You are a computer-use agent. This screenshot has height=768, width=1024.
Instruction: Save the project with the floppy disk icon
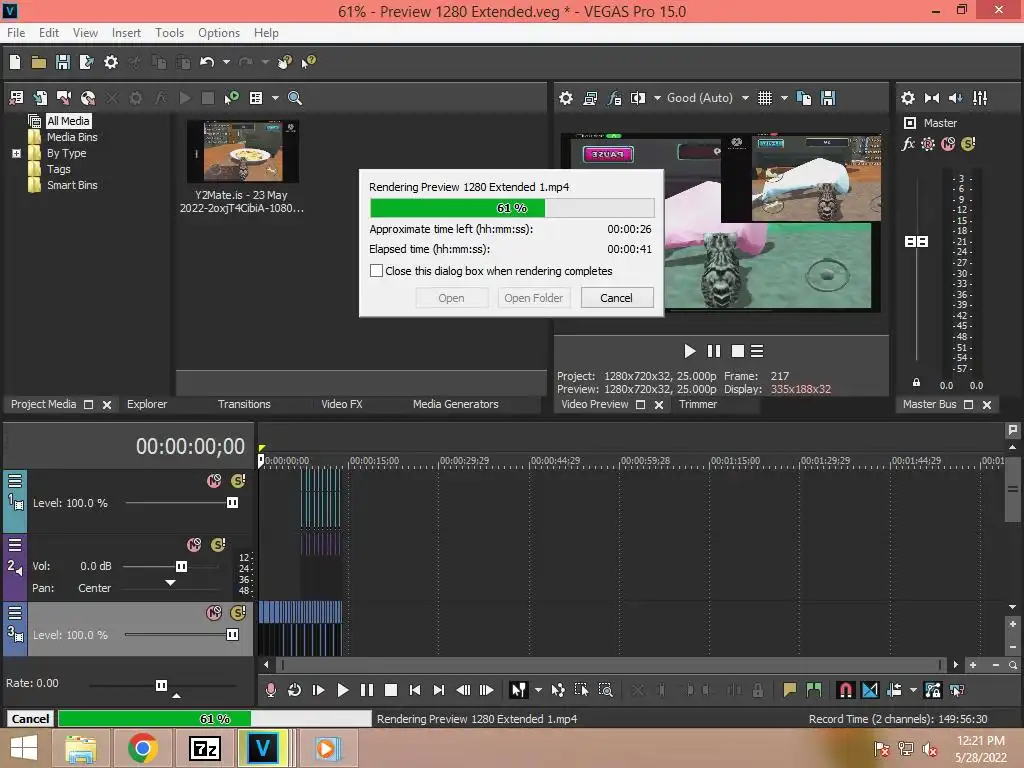[x=63, y=62]
